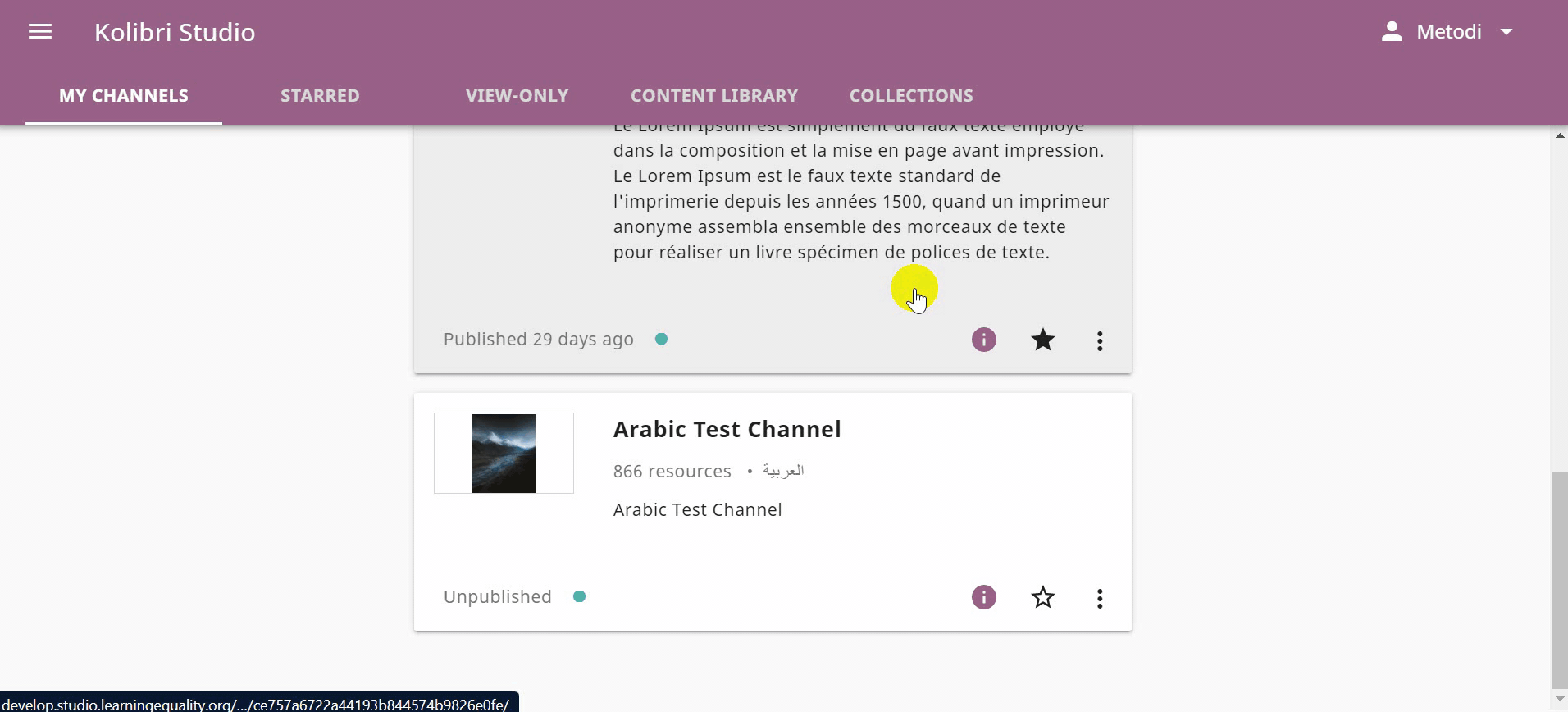Open info details for Arabic Test Channel

[x=983, y=597]
